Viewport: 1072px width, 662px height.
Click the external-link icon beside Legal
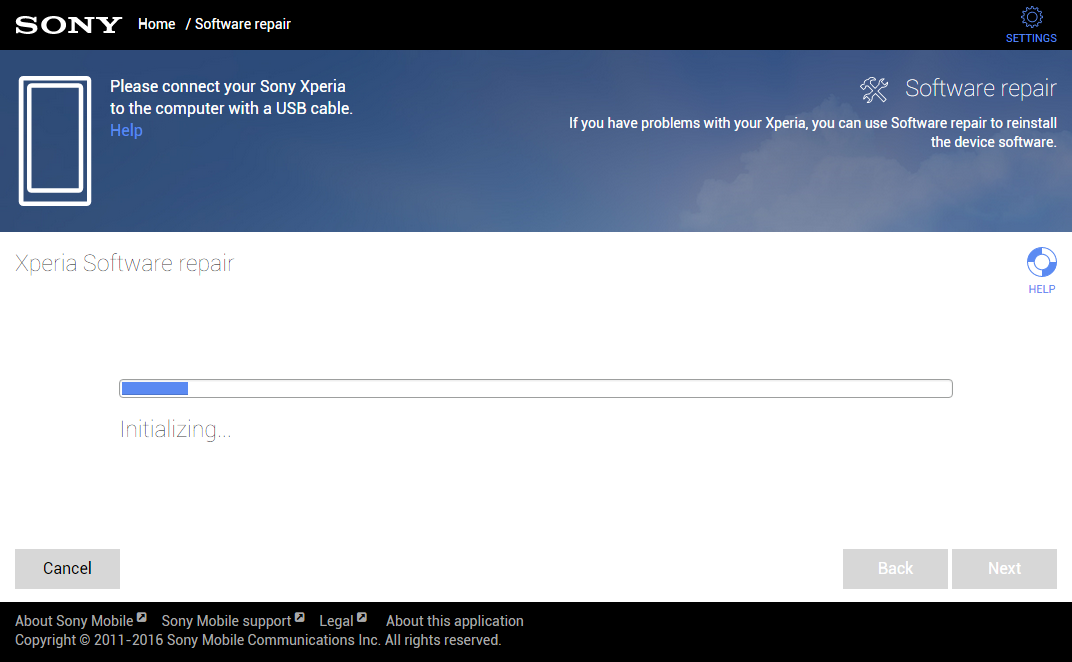click(x=362, y=618)
